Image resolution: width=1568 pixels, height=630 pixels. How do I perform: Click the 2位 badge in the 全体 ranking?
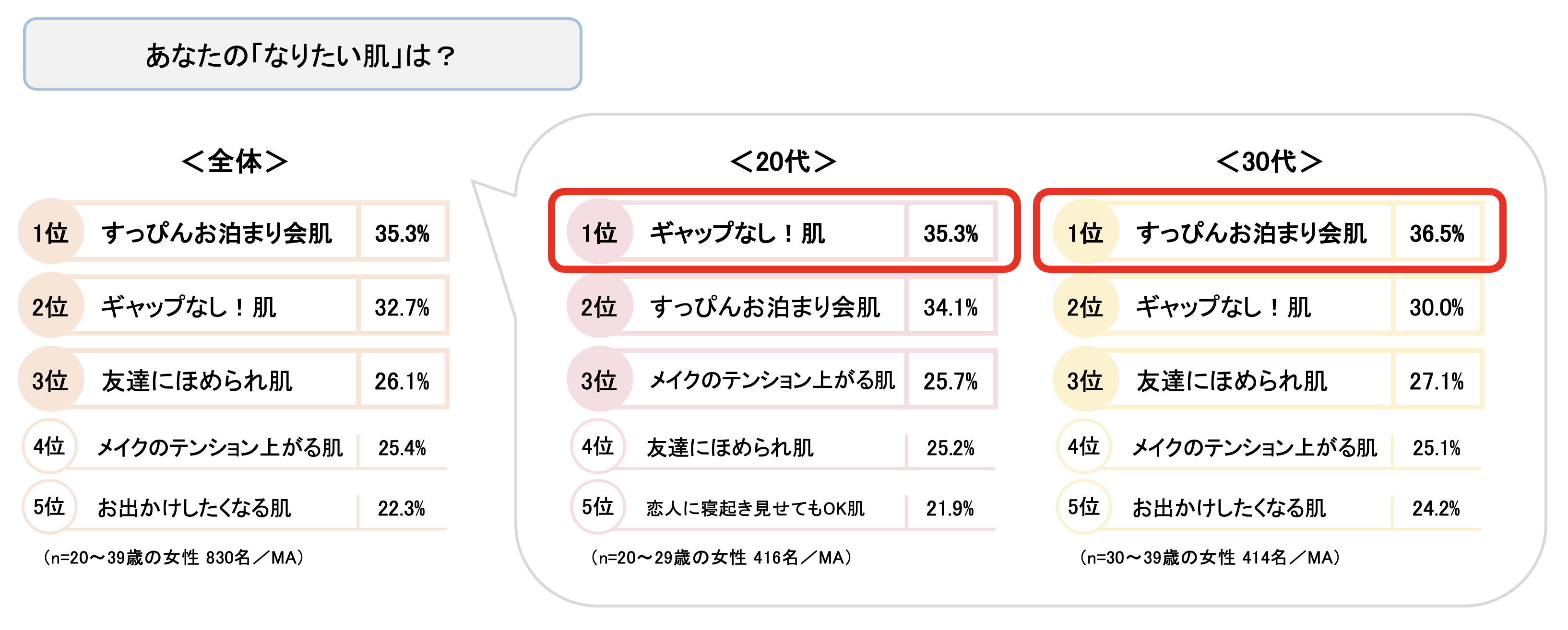tap(50, 306)
